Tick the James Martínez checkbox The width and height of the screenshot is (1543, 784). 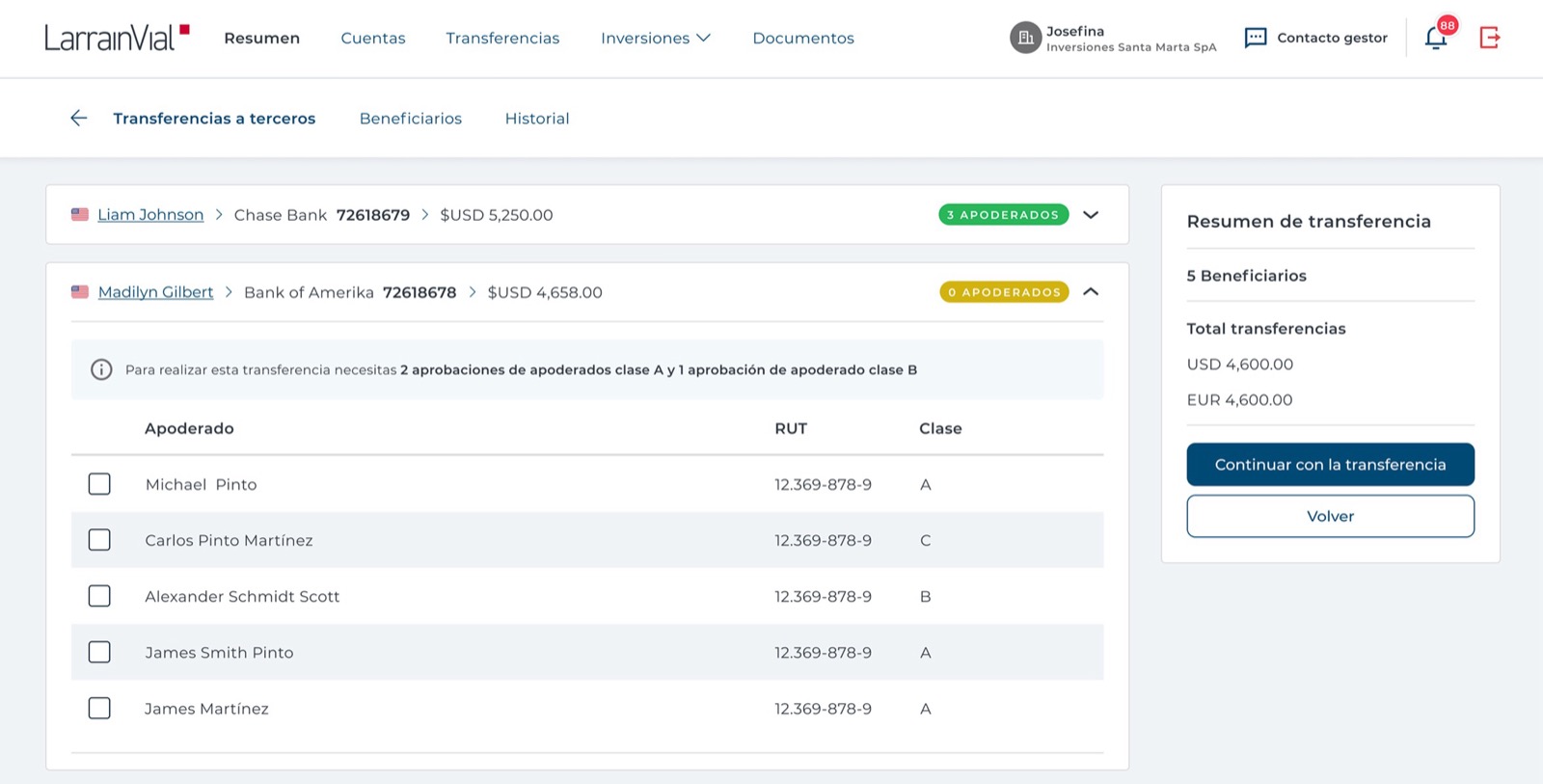click(99, 708)
